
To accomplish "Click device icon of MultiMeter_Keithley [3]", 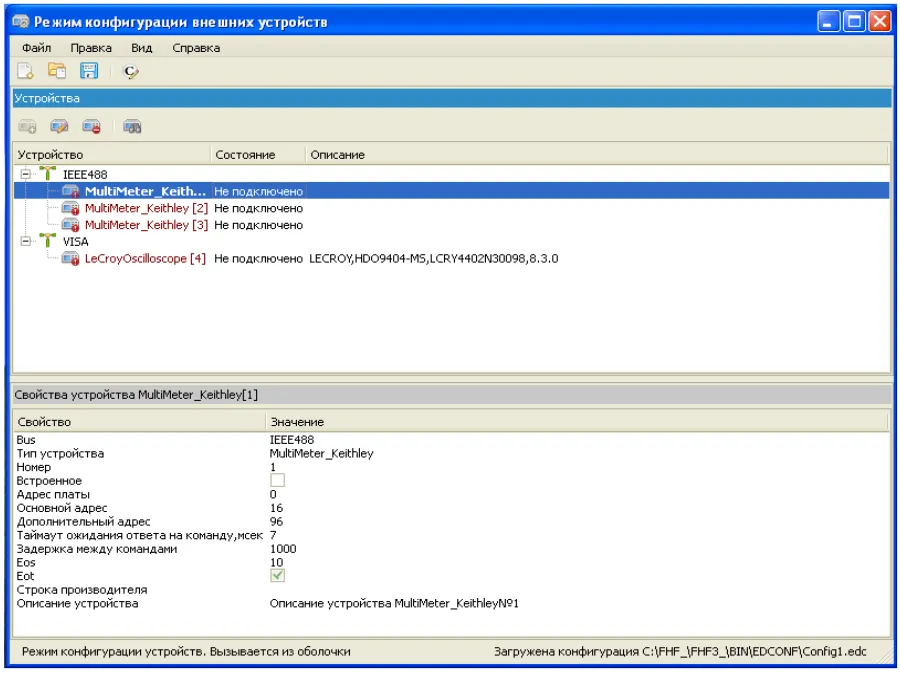I will click(x=71, y=225).
